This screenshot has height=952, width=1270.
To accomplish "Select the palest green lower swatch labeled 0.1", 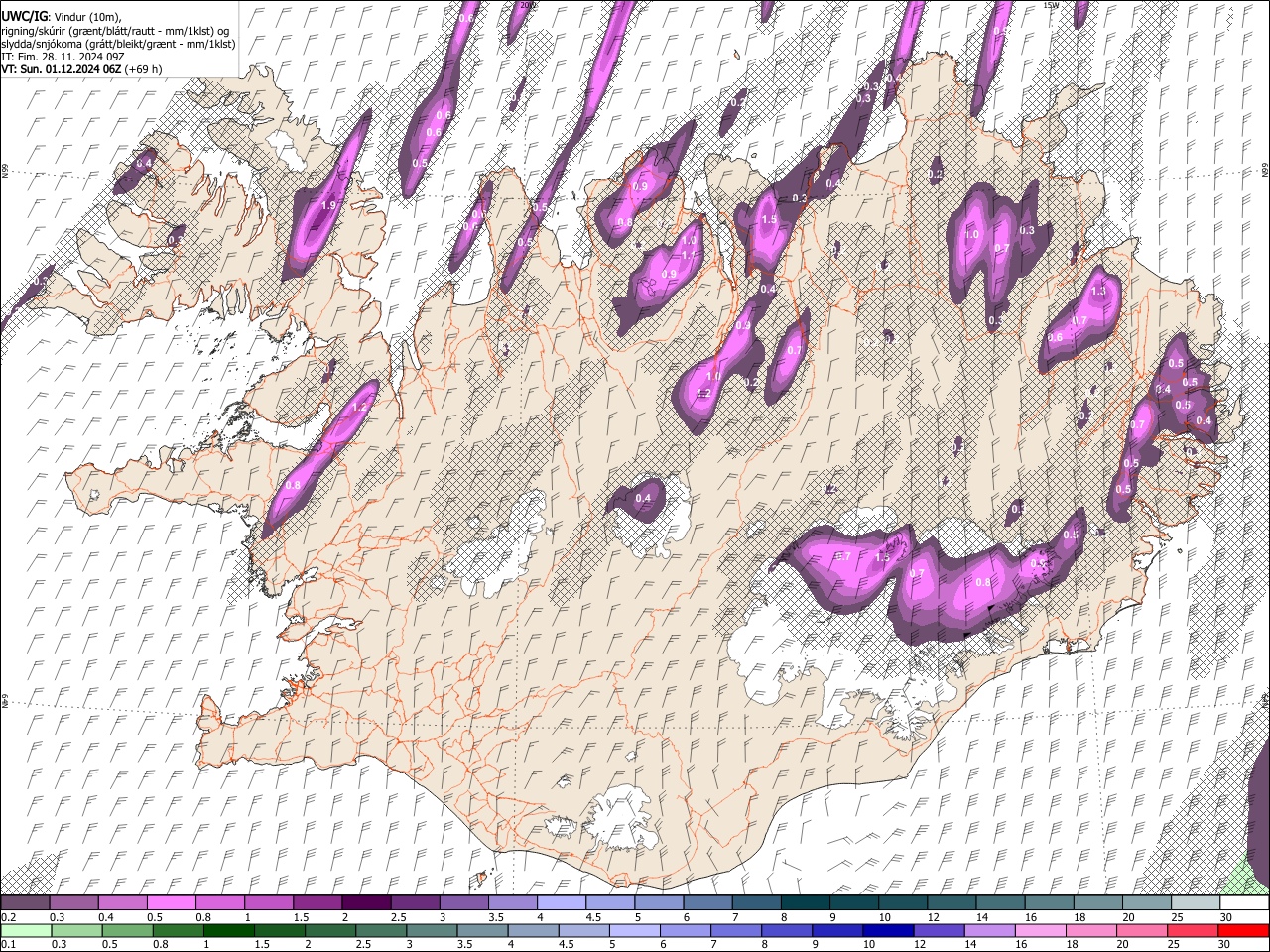I will pyautogui.click(x=26, y=930).
